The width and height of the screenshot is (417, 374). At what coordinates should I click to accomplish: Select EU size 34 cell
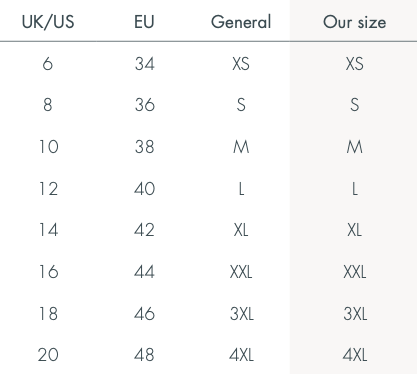point(145,63)
